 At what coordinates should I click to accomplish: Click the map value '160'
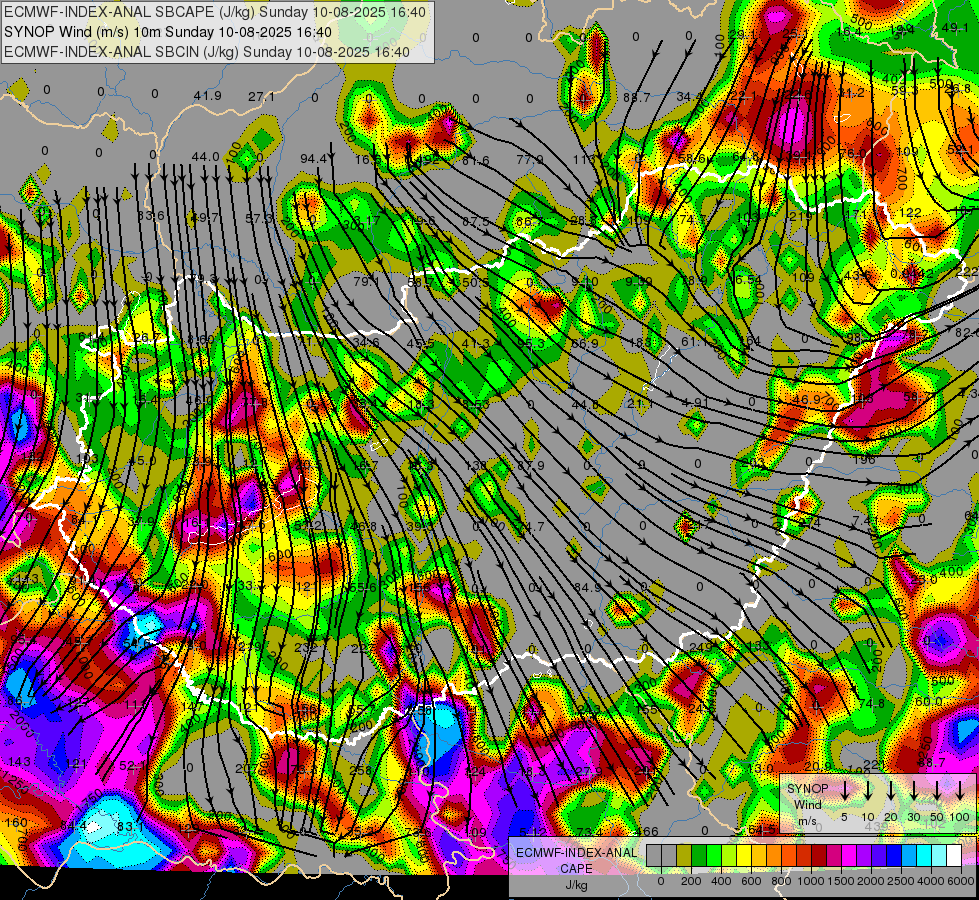tap(16, 822)
